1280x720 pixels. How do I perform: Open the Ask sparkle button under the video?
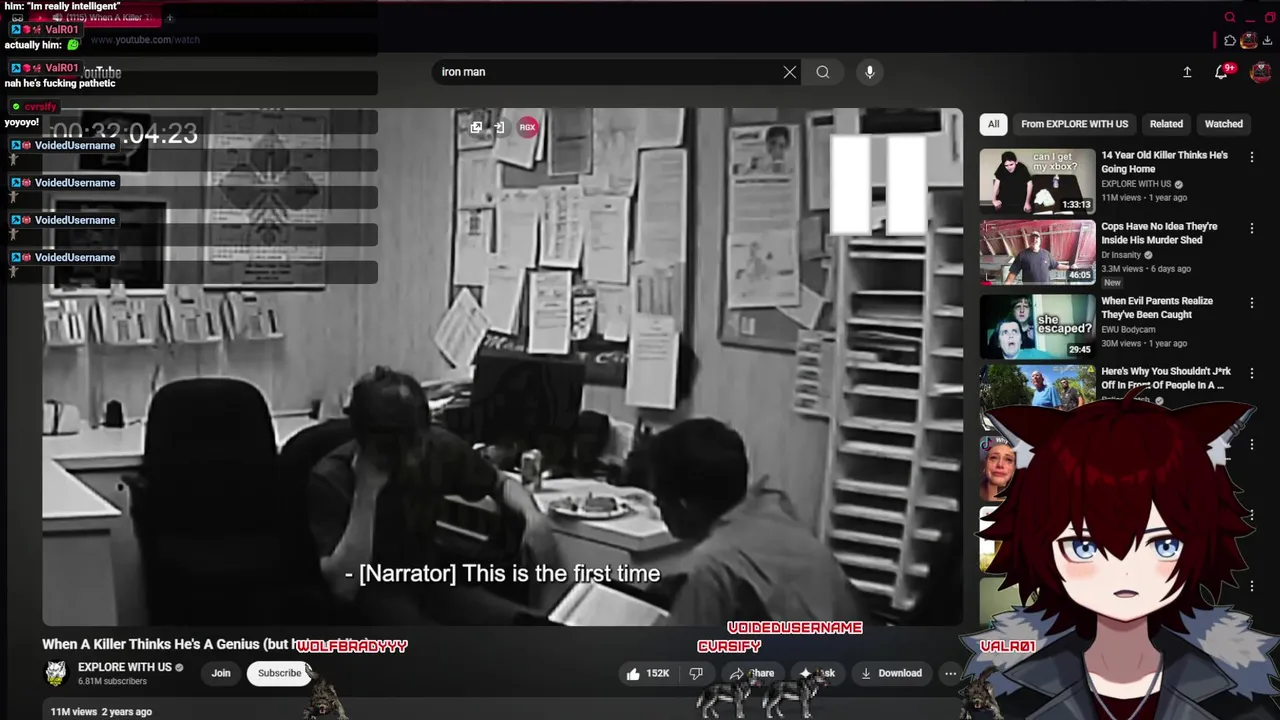[x=817, y=673]
